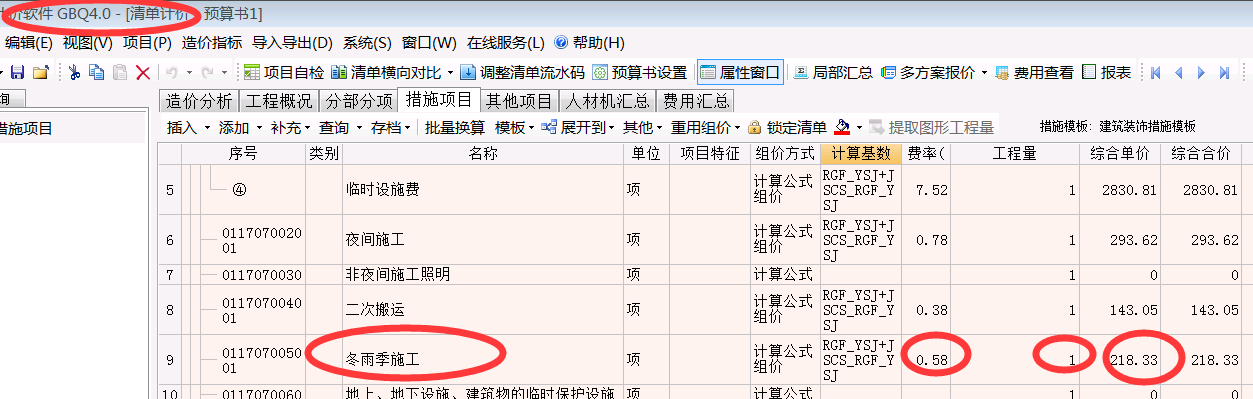Open the 项目(P) menu
This screenshot has width=1253, height=399.
coord(148,43)
